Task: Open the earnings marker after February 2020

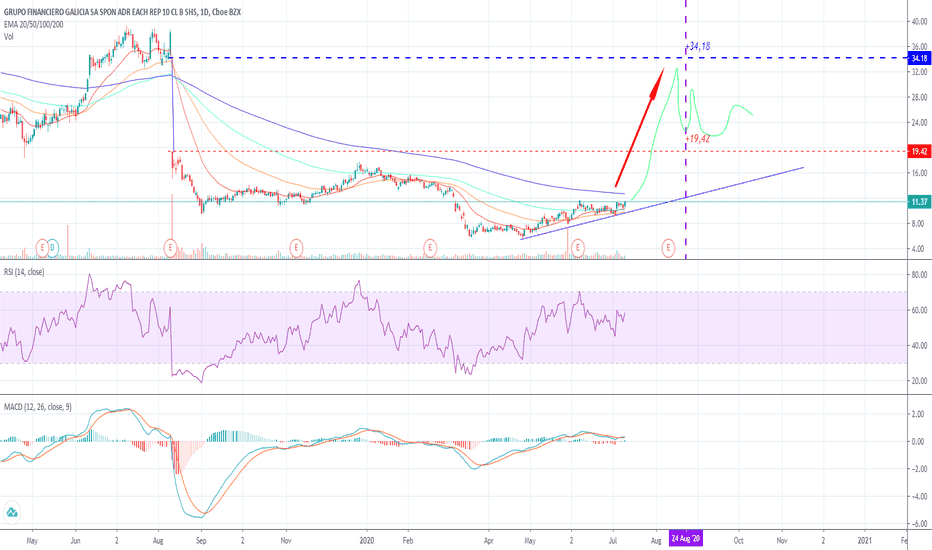Action: coord(430,247)
